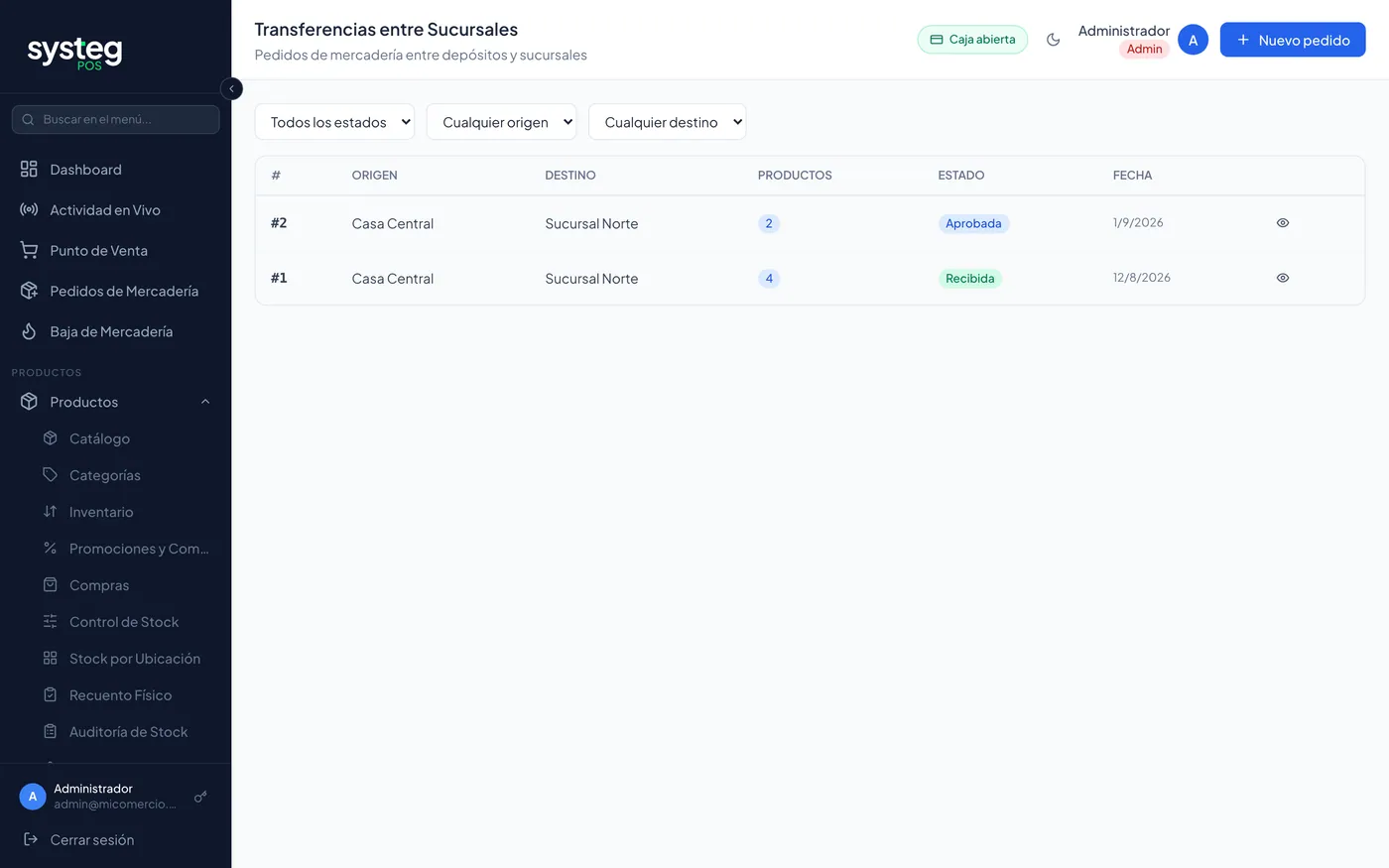Click the Baja de Mercadería flame icon
This screenshot has height=868, width=1389.
(29, 332)
